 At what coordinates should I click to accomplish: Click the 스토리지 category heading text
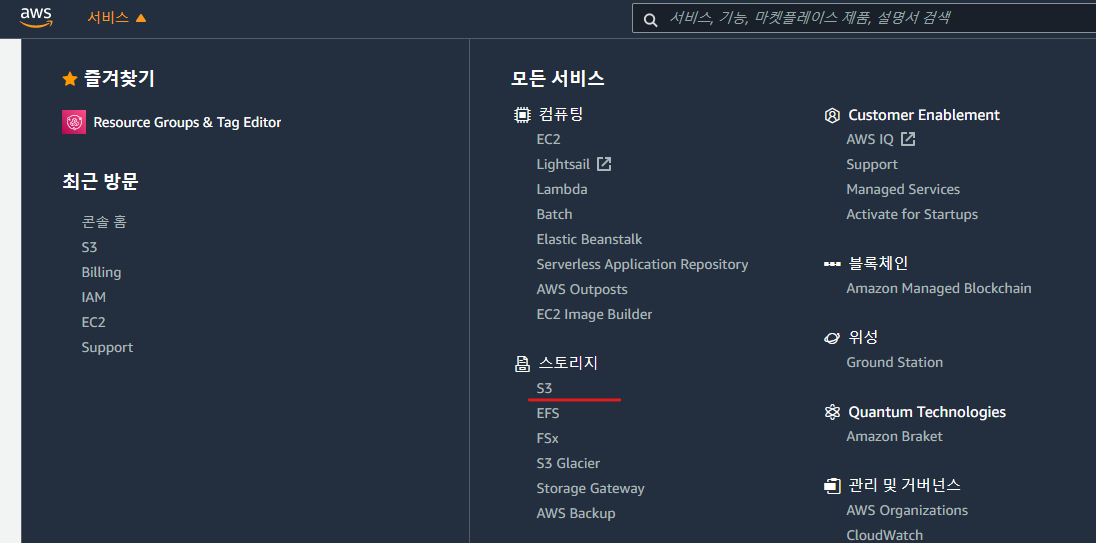[x=568, y=363]
